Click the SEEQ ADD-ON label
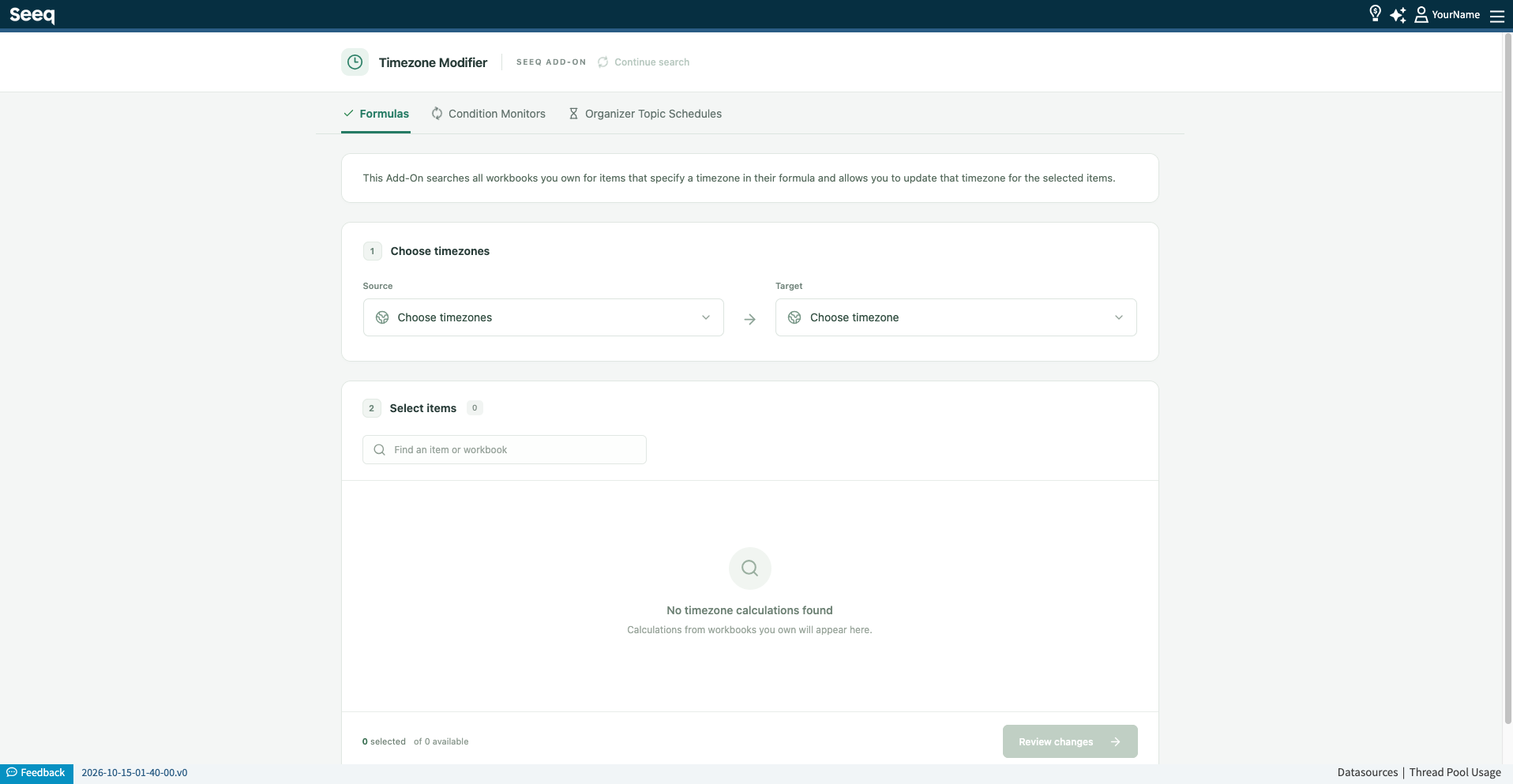 pos(551,62)
